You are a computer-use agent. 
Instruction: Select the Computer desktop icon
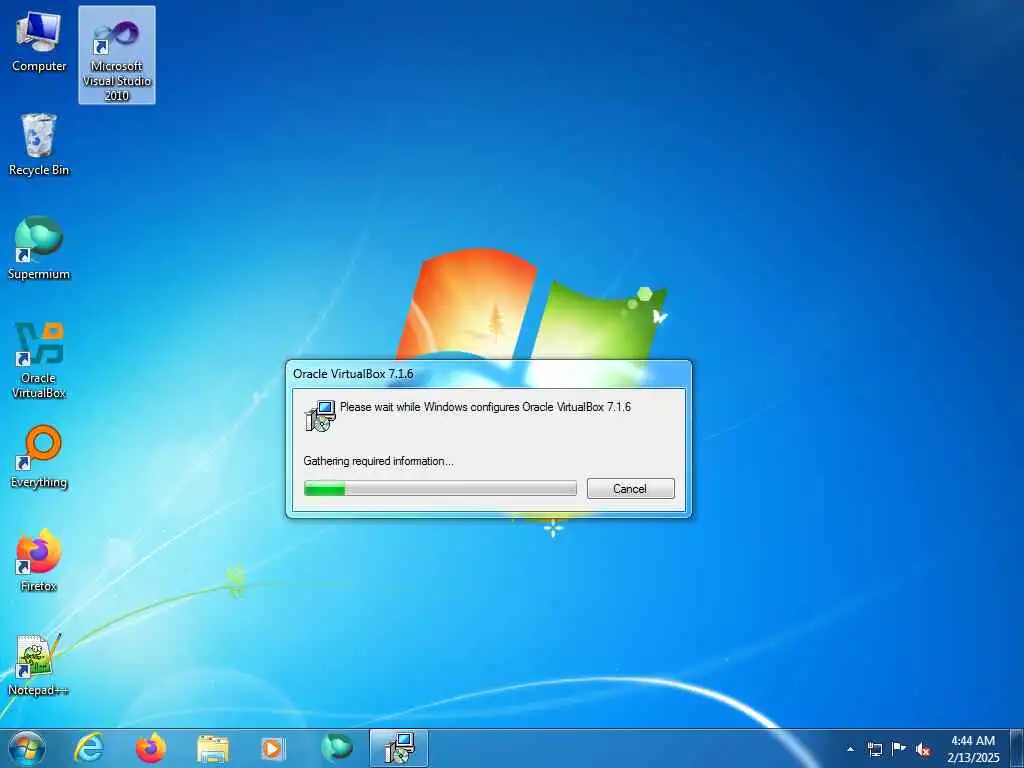39,42
